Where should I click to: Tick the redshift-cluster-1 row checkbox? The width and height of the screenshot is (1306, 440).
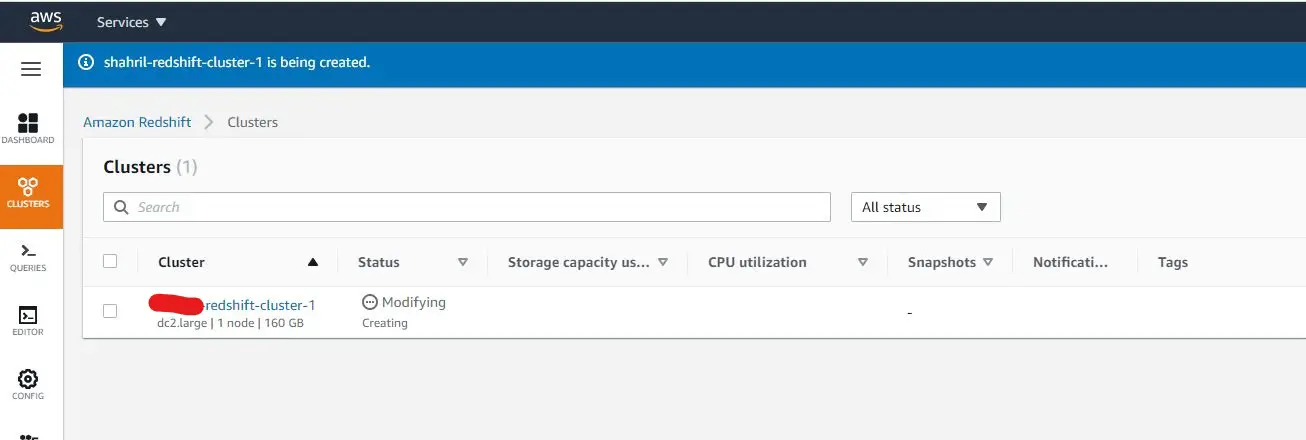pyautogui.click(x=110, y=311)
